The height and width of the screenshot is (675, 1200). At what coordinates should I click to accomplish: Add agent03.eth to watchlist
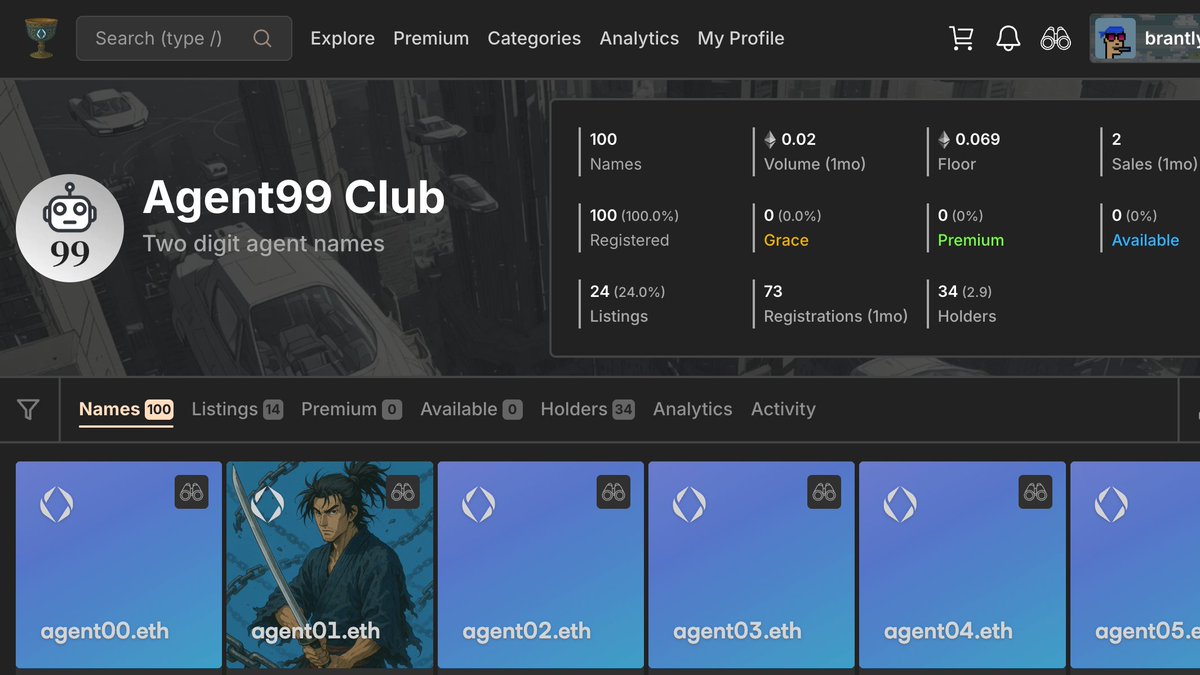pos(824,492)
